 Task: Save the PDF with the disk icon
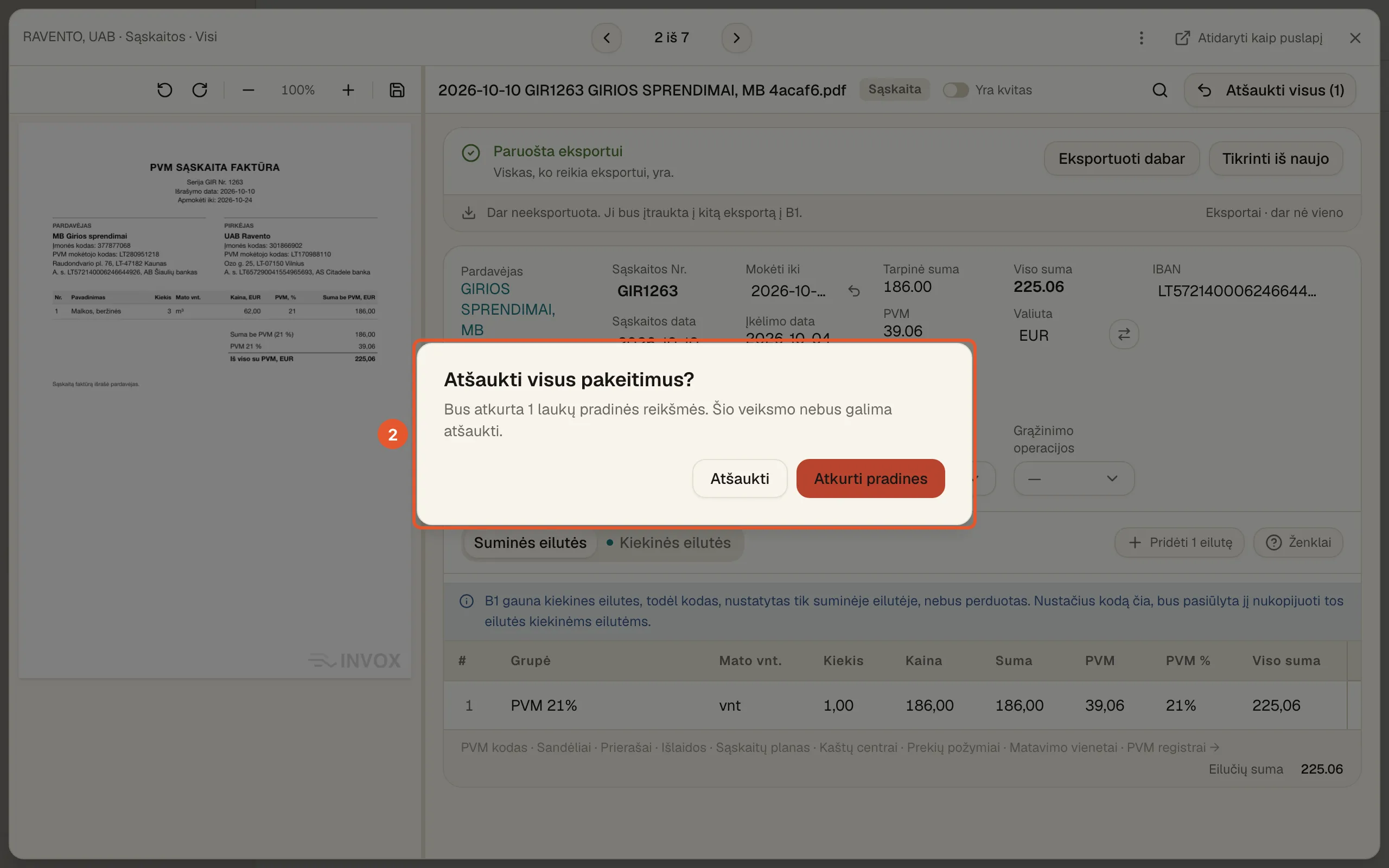pyautogui.click(x=397, y=90)
